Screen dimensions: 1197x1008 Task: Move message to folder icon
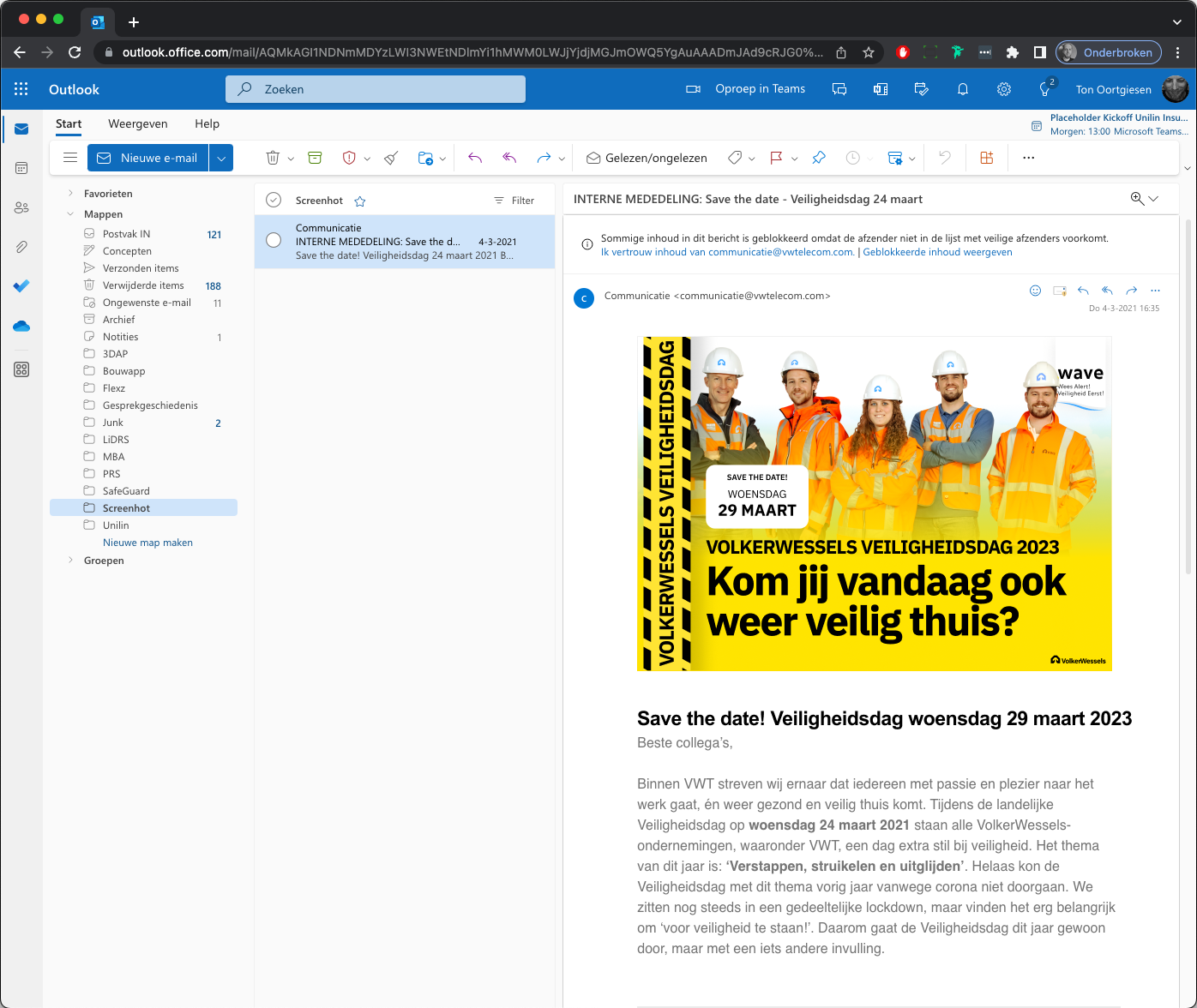[x=425, y=158]
